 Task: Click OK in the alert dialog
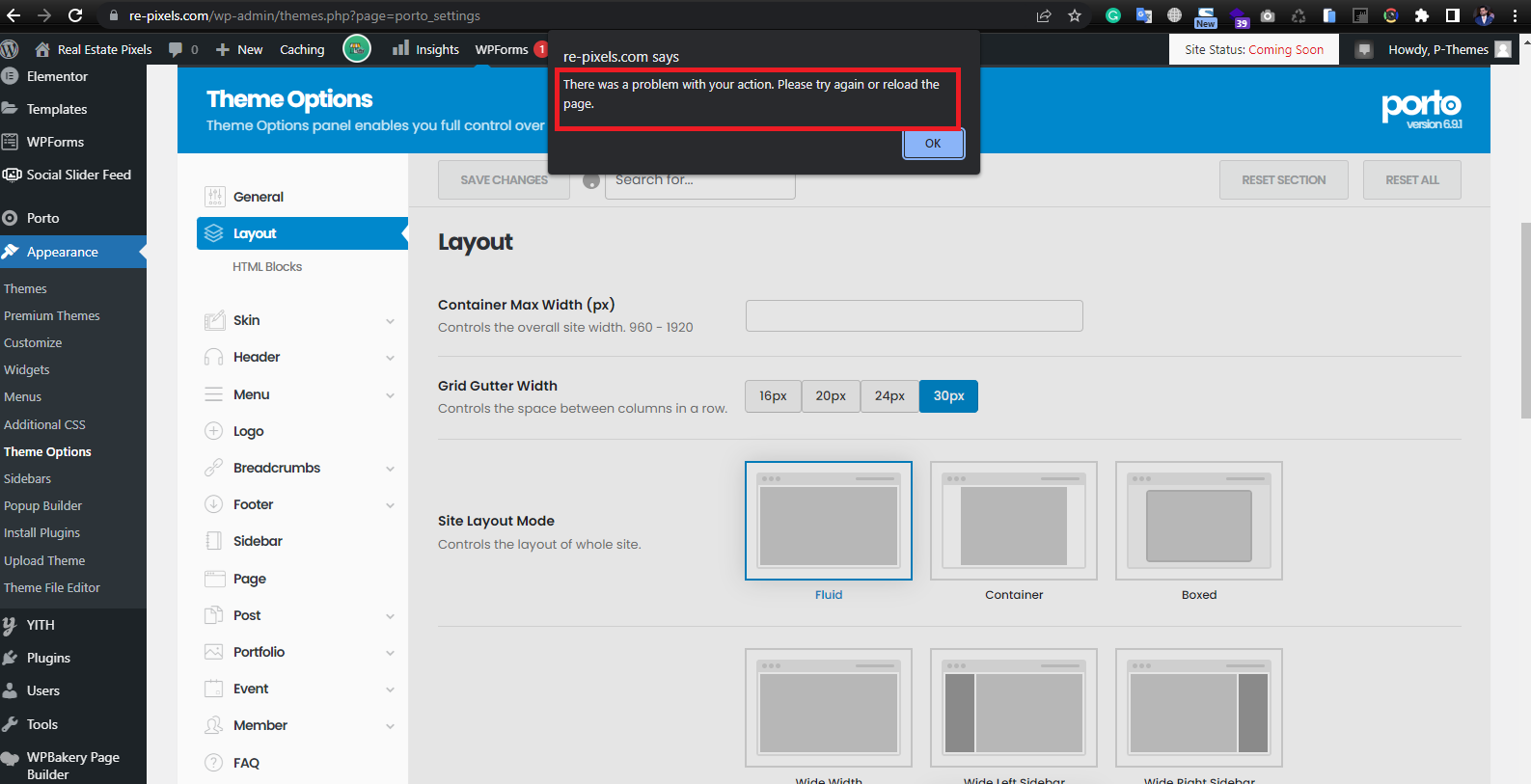point(933,144)
